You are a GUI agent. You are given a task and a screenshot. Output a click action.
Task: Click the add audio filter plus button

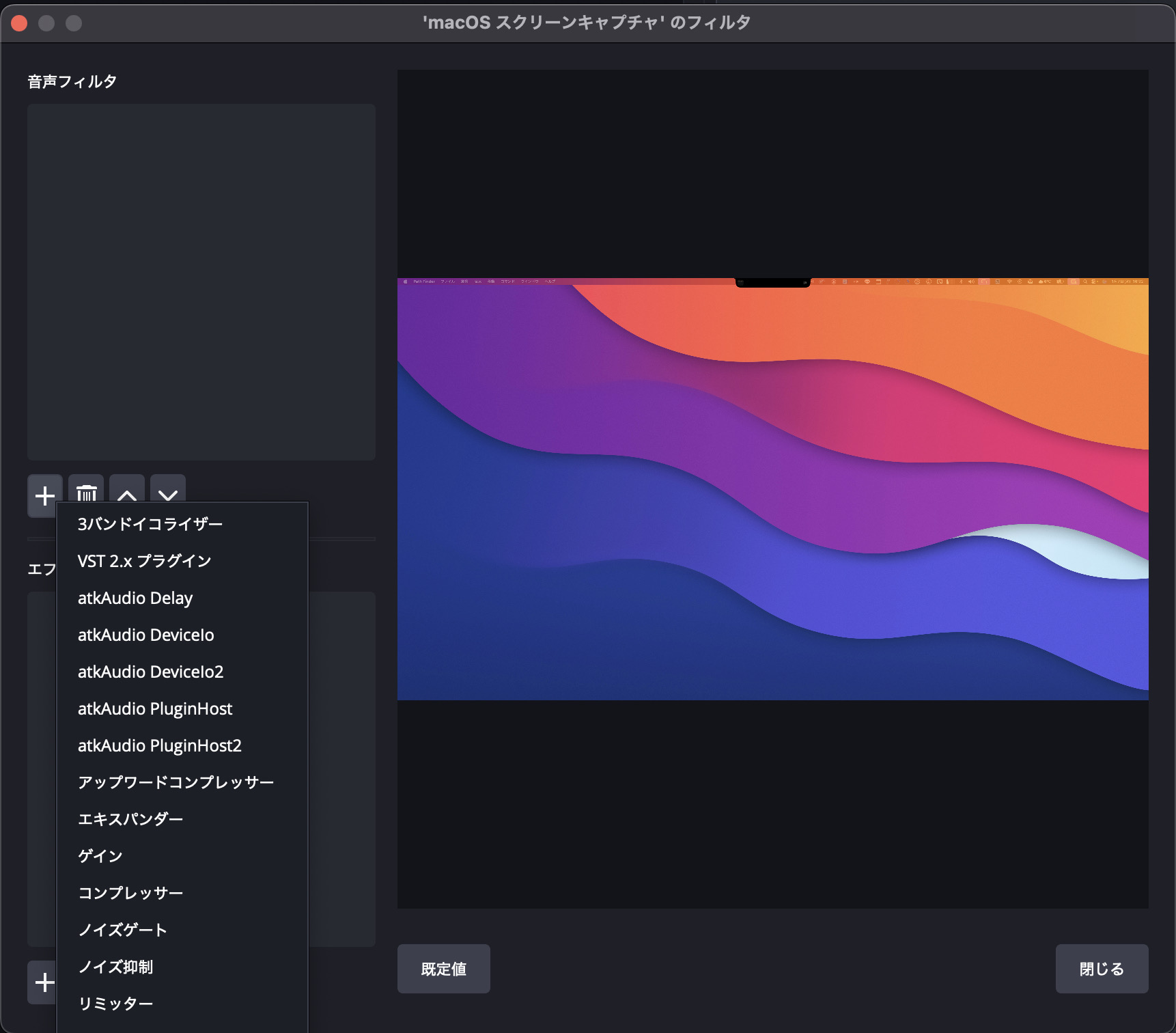coord(44,495)
